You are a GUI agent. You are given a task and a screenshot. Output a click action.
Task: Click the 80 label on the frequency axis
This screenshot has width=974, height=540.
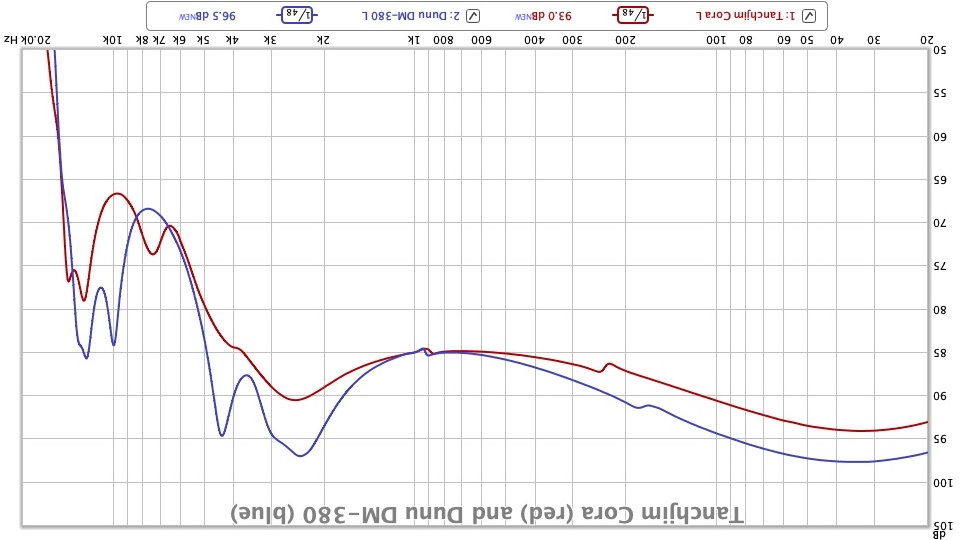(x=745, y=40)
